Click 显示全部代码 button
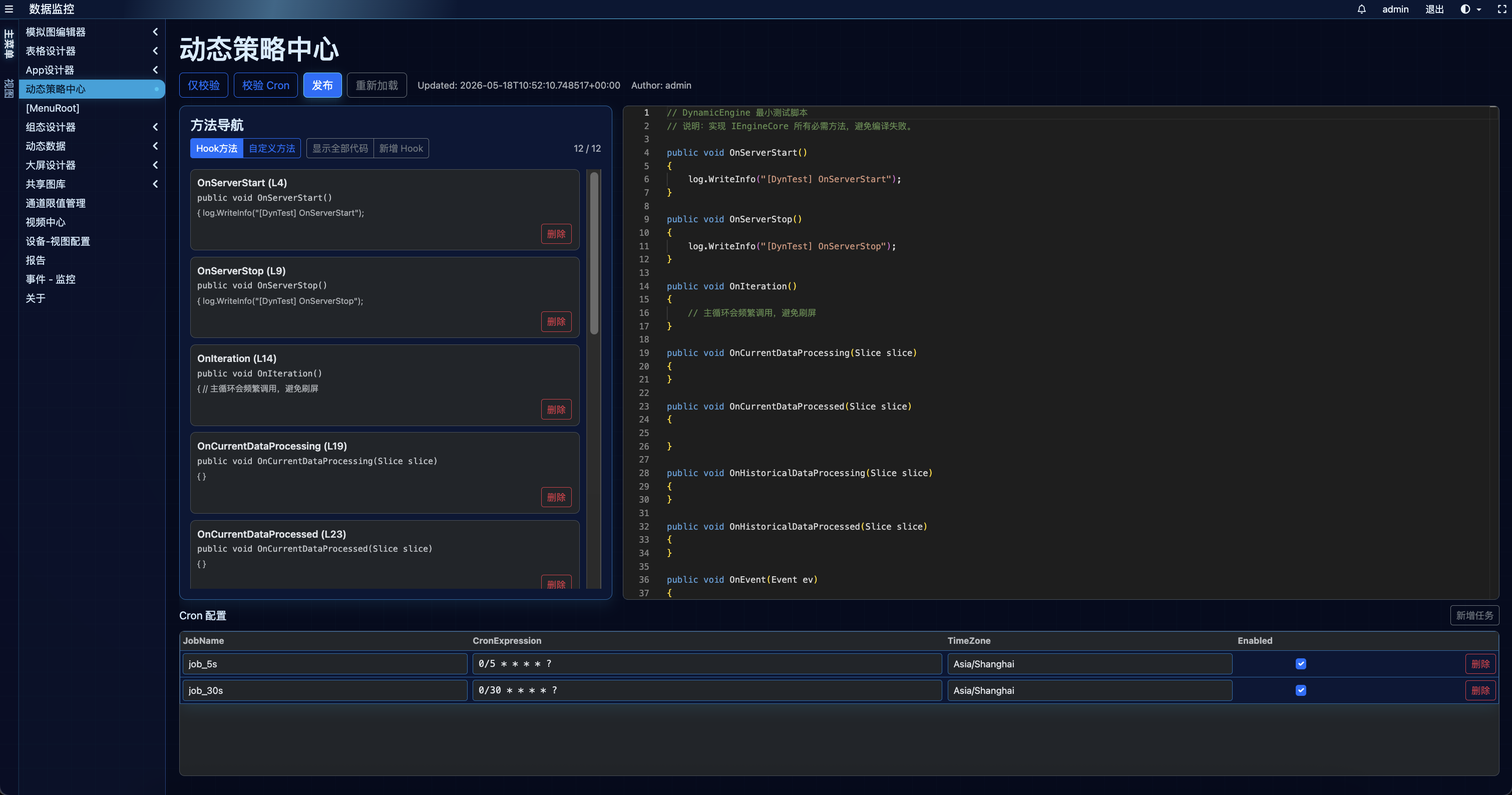 tap(340, 149)
